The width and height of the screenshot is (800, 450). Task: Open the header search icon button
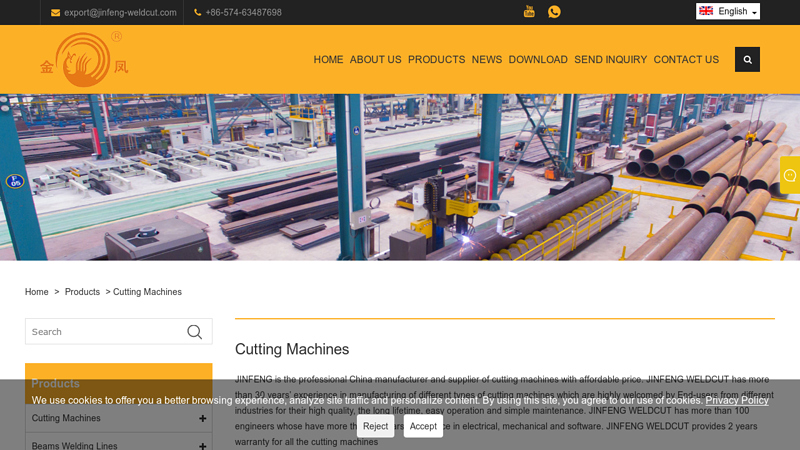click(747, 60)
